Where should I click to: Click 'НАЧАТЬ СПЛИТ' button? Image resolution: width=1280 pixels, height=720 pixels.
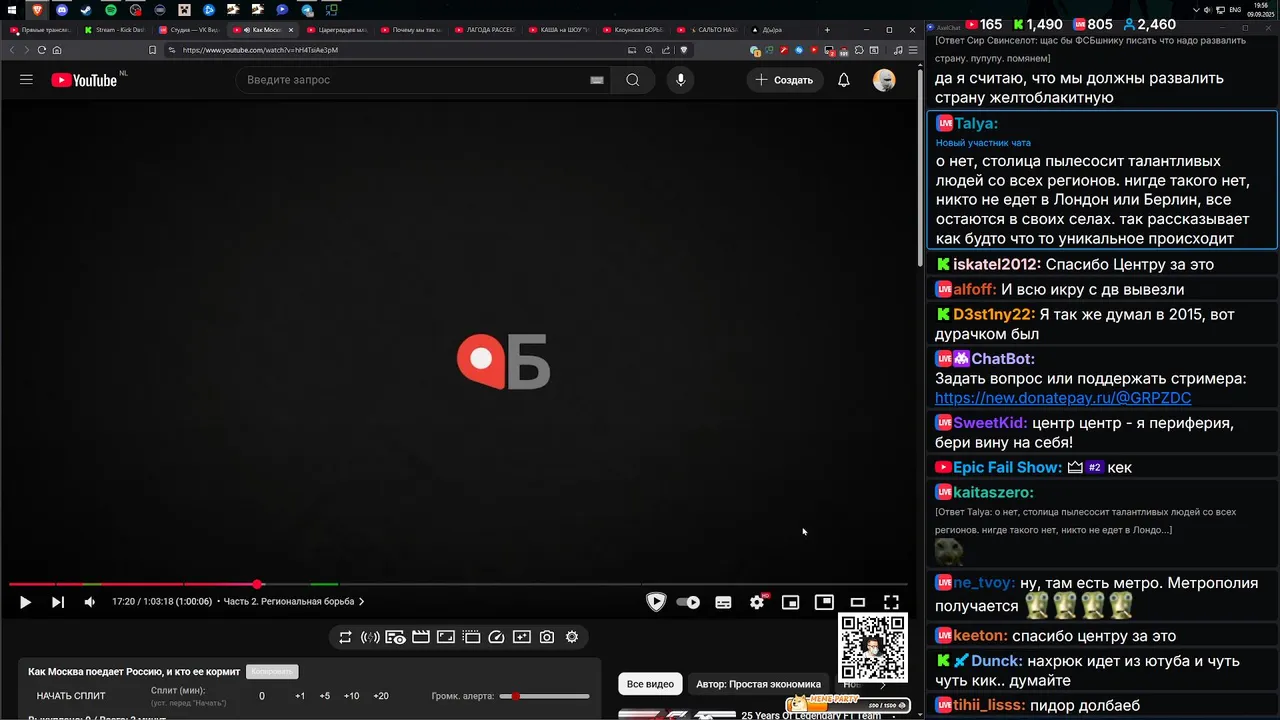[x=71, y=696]
